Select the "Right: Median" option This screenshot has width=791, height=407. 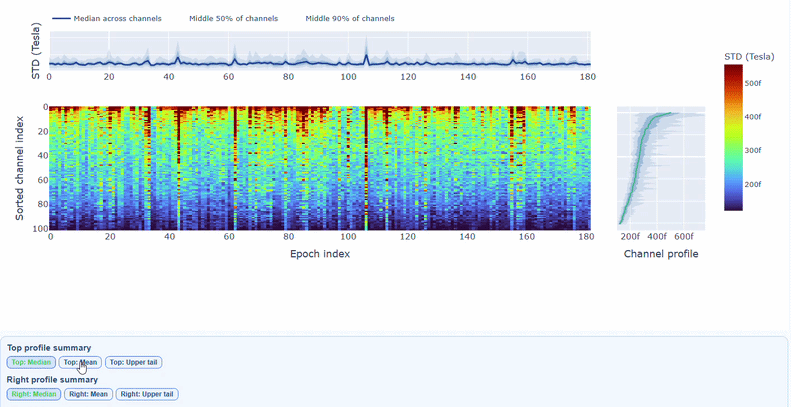pos(33,394)
